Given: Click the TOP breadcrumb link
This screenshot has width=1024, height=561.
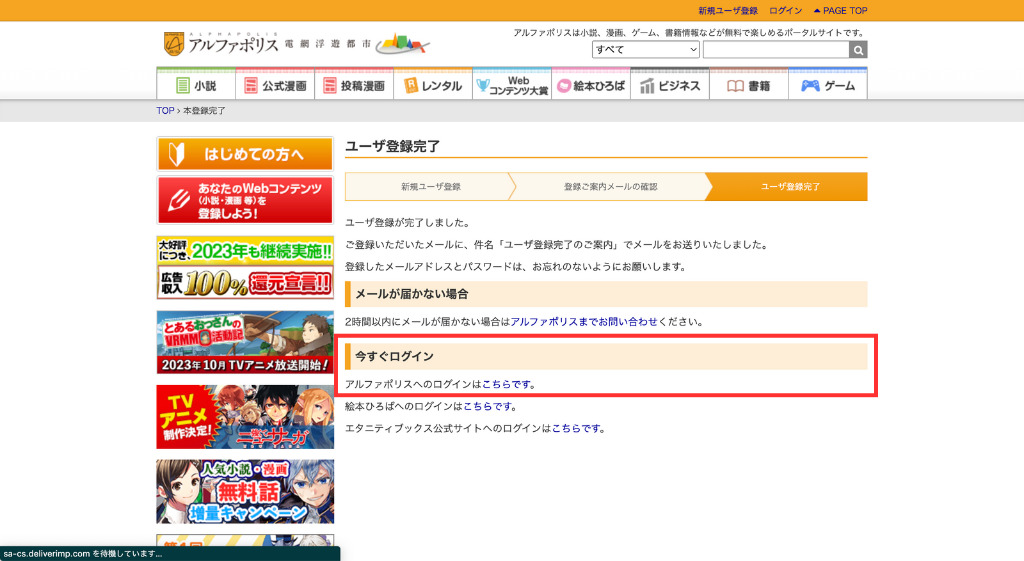Looking at the screenshot, I should coord(165,110).
